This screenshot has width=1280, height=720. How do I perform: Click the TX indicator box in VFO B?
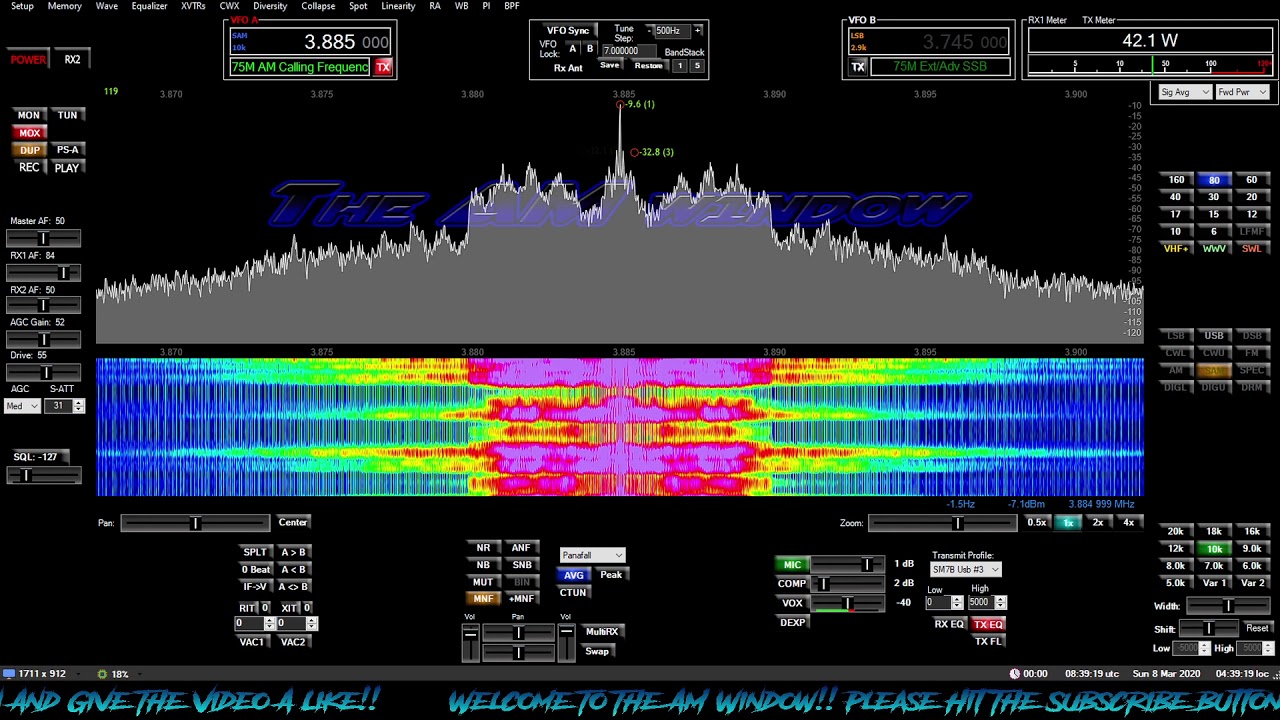(858, 67)
